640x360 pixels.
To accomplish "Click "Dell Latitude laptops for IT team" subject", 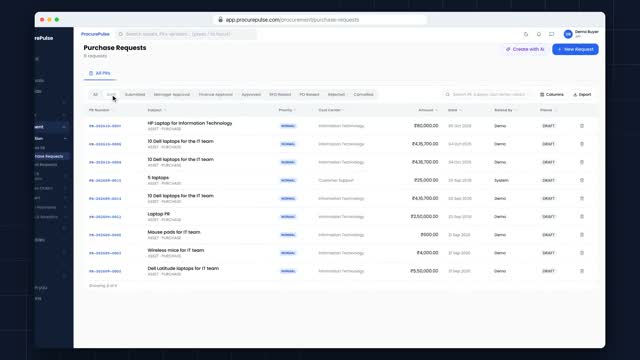I will (x=183, y=268).
